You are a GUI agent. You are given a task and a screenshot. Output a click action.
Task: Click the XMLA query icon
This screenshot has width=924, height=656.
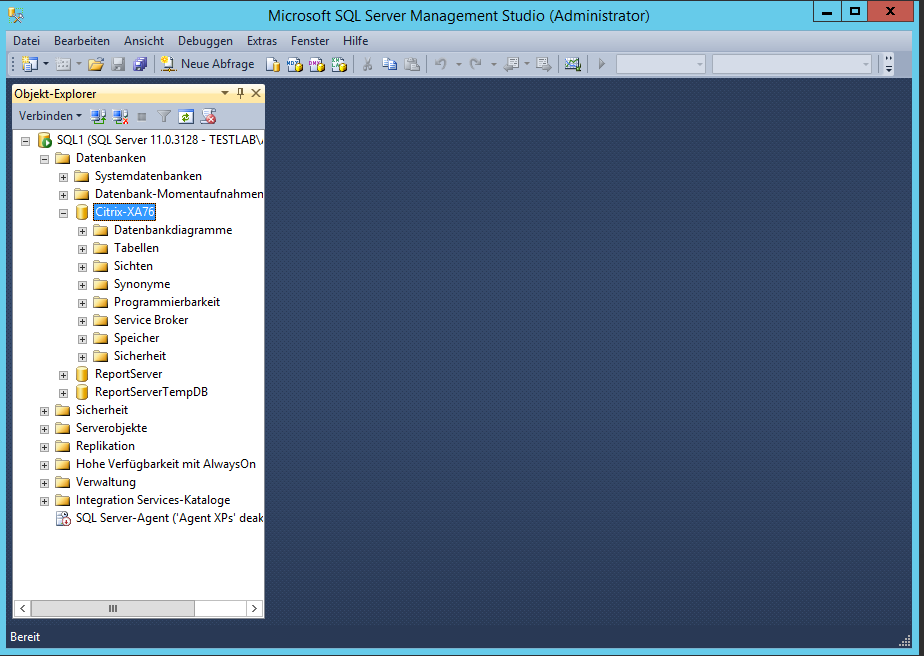coord(339,64)
